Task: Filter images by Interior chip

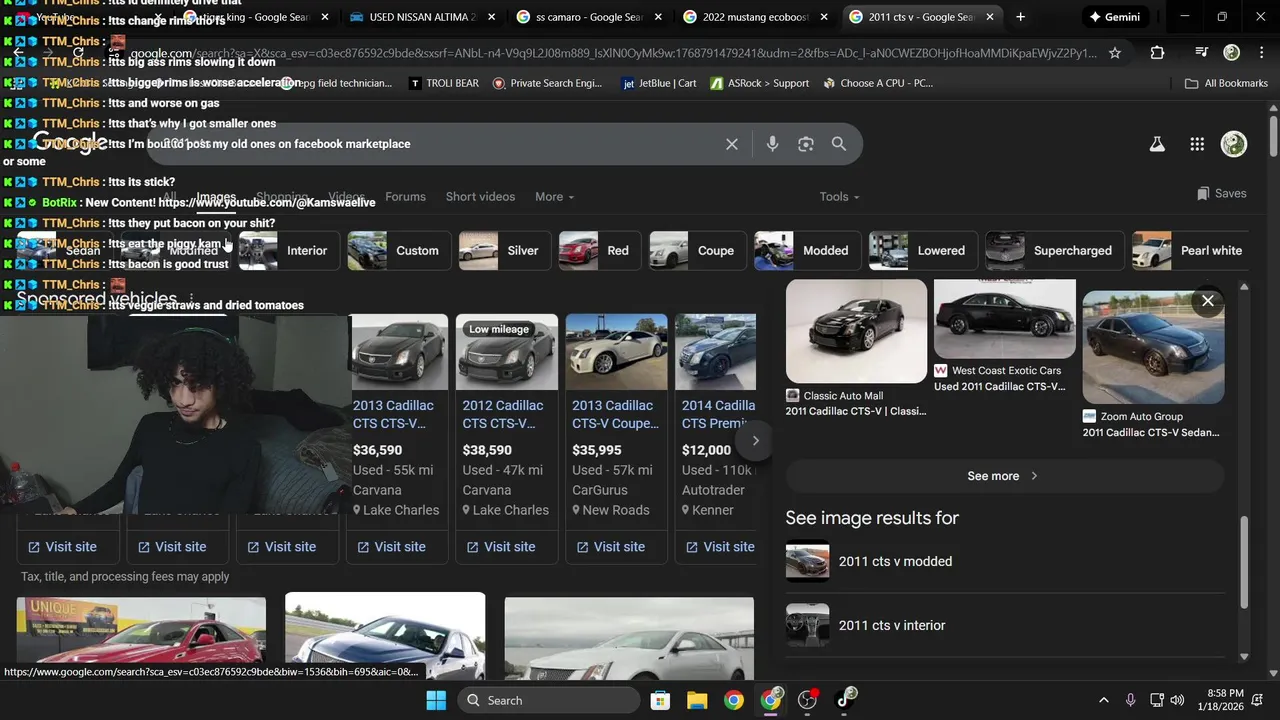Action: [290, 251]
